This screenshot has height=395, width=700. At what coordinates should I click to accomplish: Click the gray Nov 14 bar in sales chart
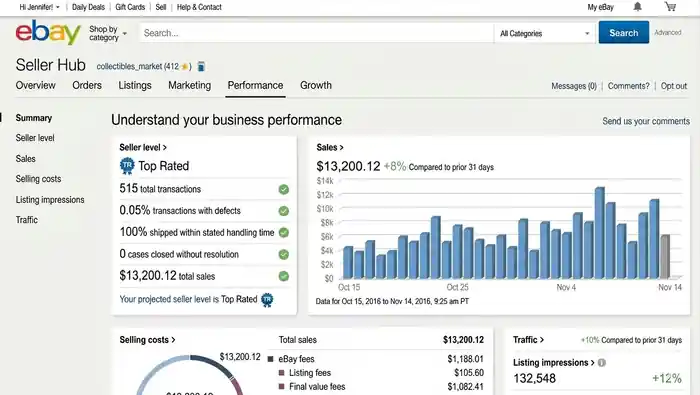point(665,256)
